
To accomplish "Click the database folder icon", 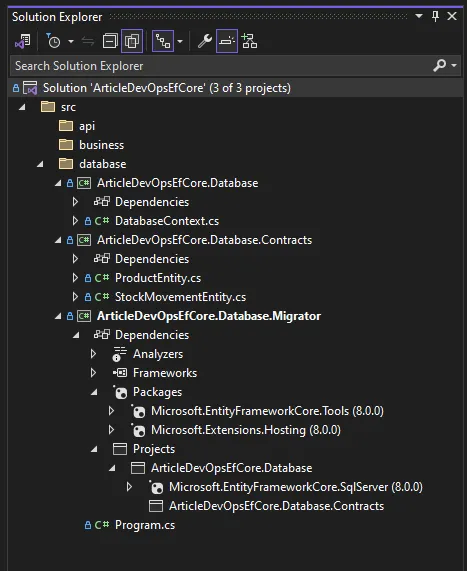I will coord(66,164).
